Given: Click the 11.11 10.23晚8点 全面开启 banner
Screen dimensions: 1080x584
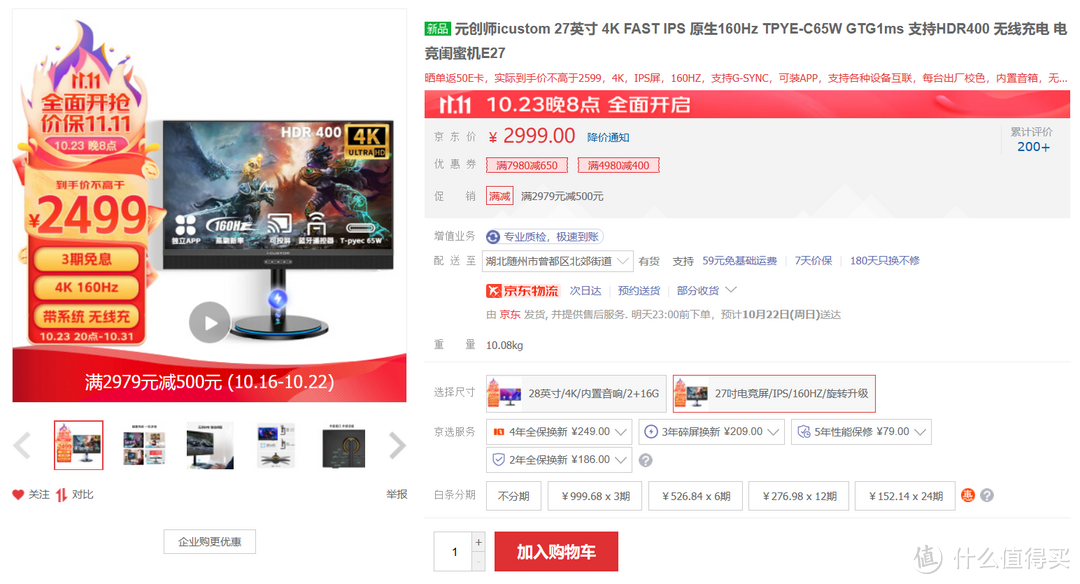Looking at the screenshot, I should point(747,105).
